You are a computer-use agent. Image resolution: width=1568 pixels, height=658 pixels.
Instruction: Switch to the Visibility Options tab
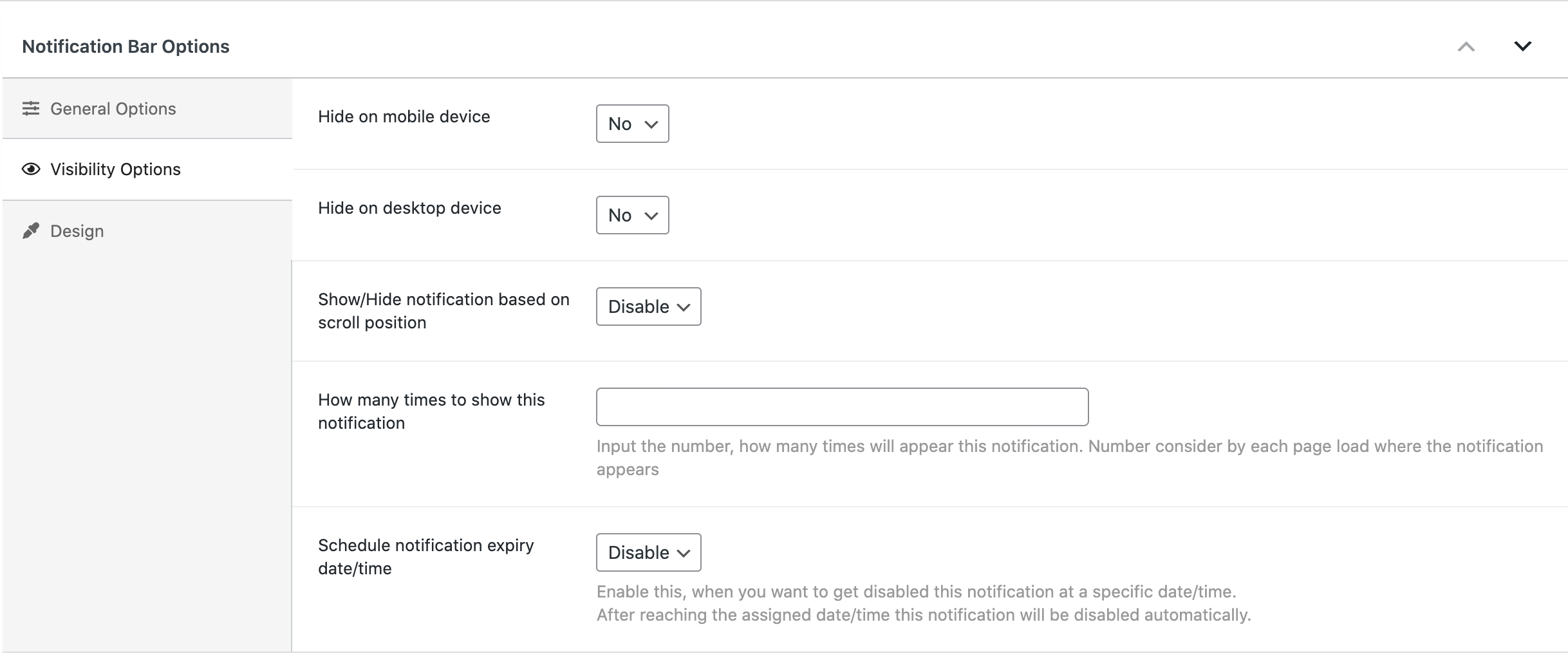(147, 169)
